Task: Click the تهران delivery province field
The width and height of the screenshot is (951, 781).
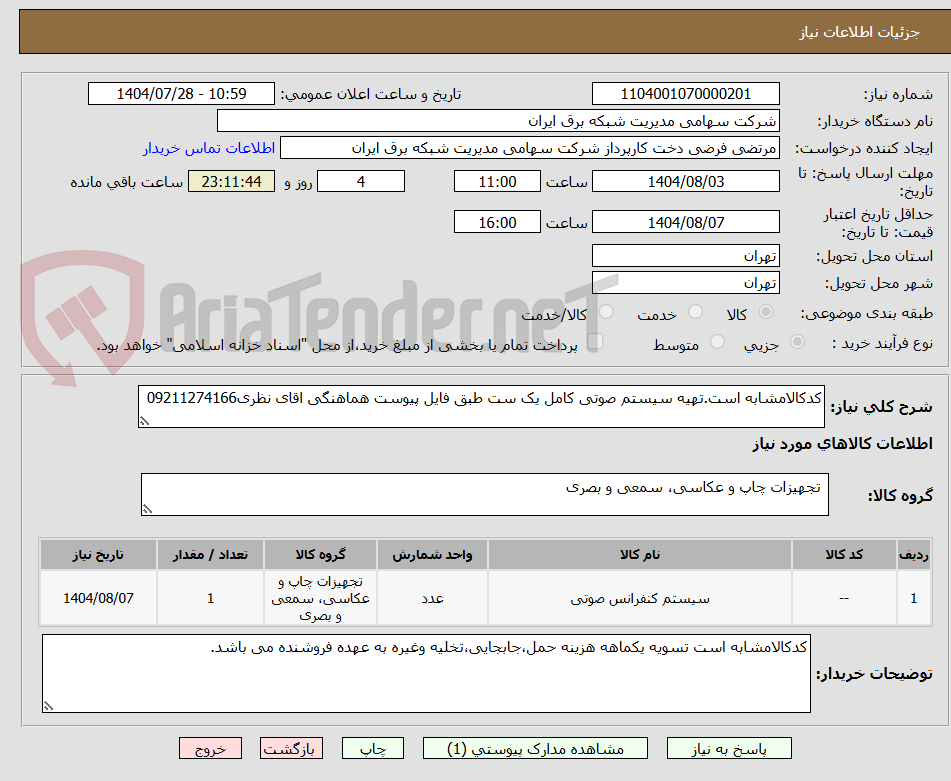Action: 686,255
